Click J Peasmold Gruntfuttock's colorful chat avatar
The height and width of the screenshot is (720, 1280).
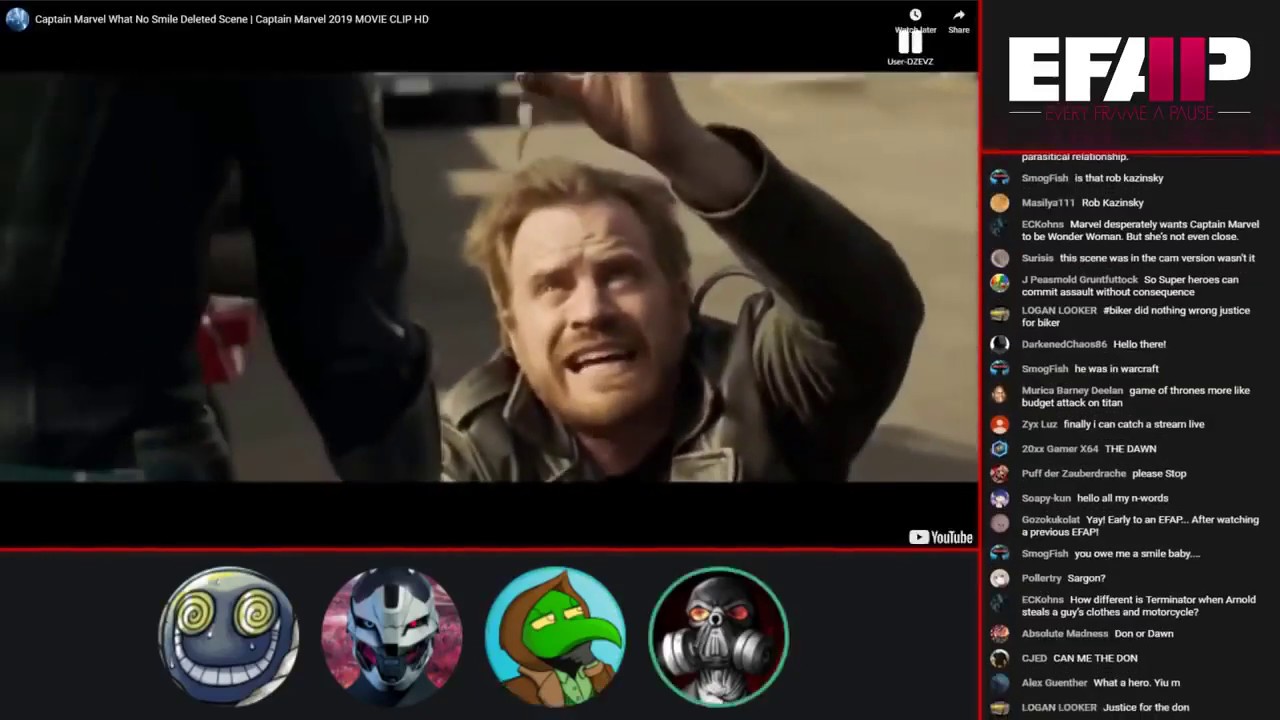999,282
